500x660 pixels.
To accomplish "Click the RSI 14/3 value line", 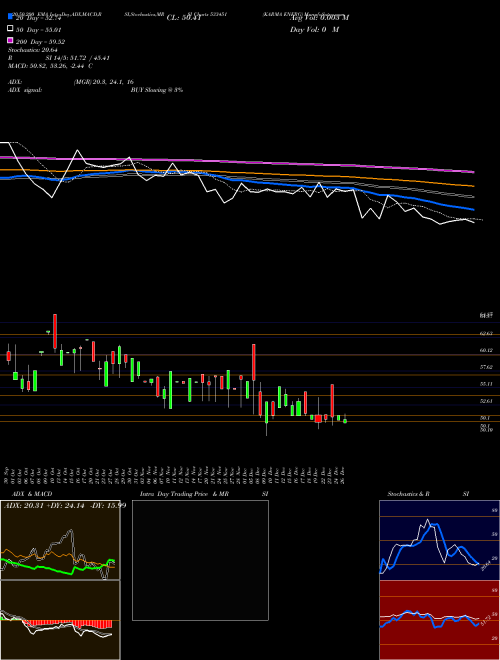I will [x=59, y=58].
